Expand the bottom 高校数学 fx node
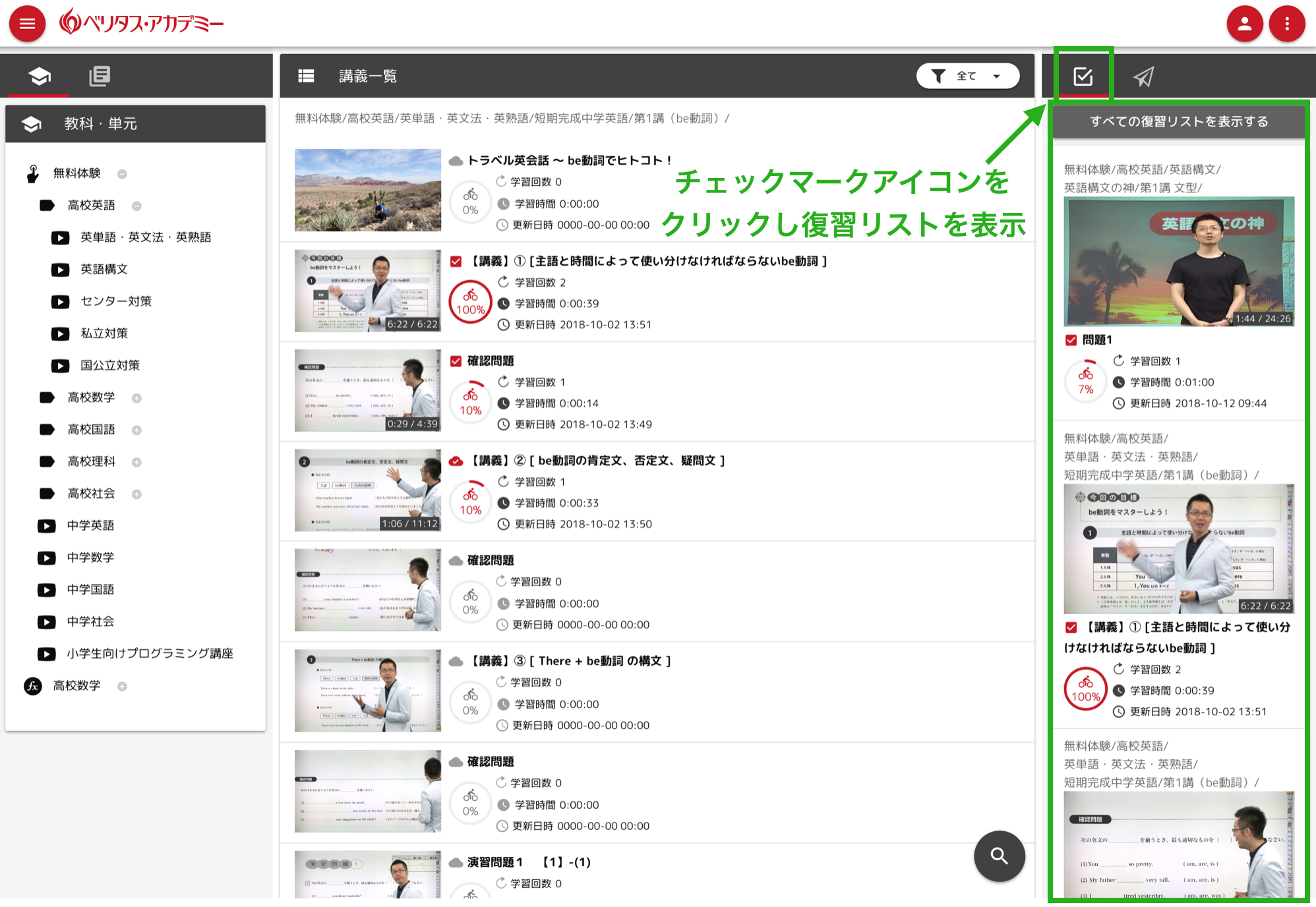The height and width of the screenshot is (907, 1316). [x=122, y=686]
